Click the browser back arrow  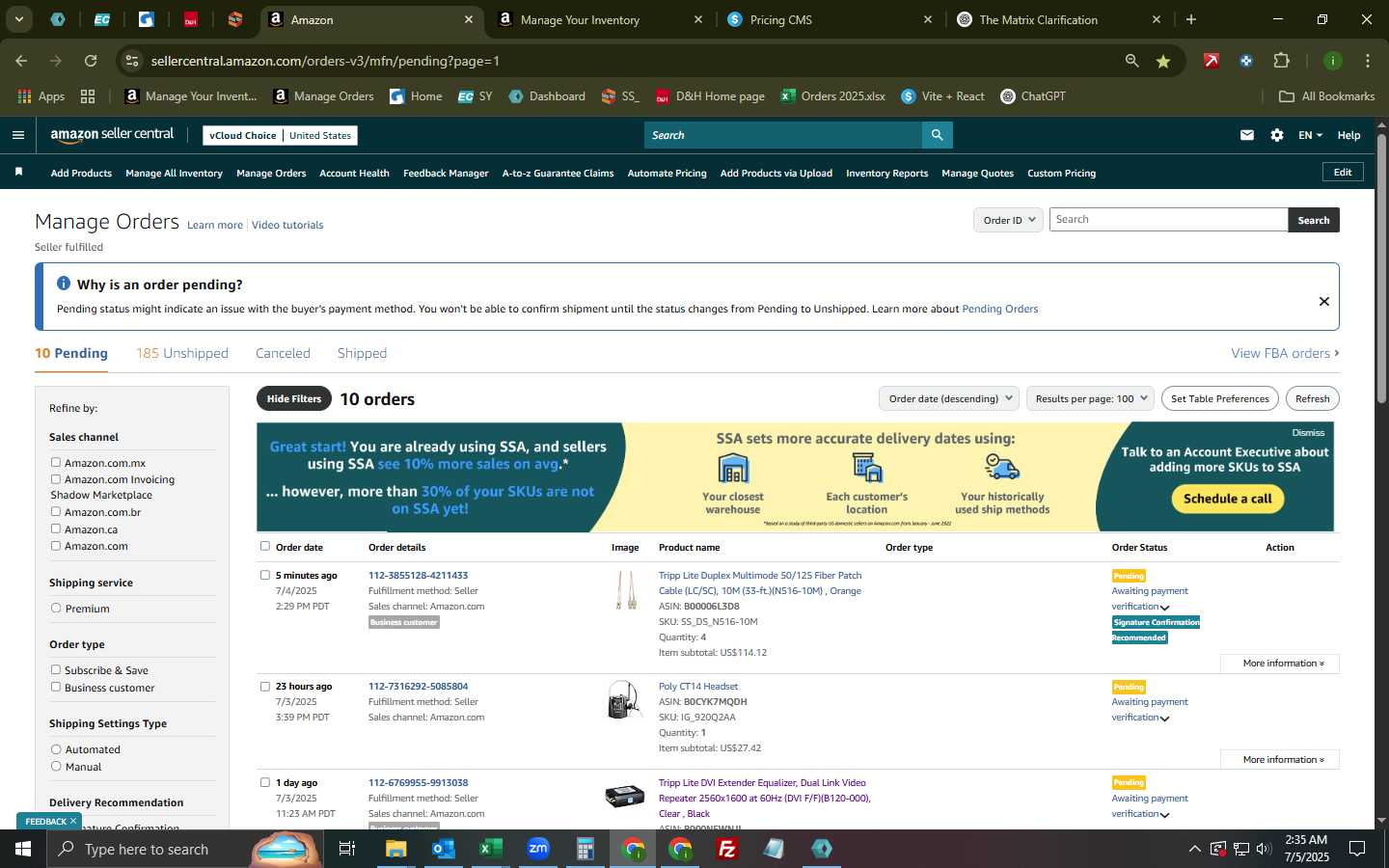coord(21,61)
